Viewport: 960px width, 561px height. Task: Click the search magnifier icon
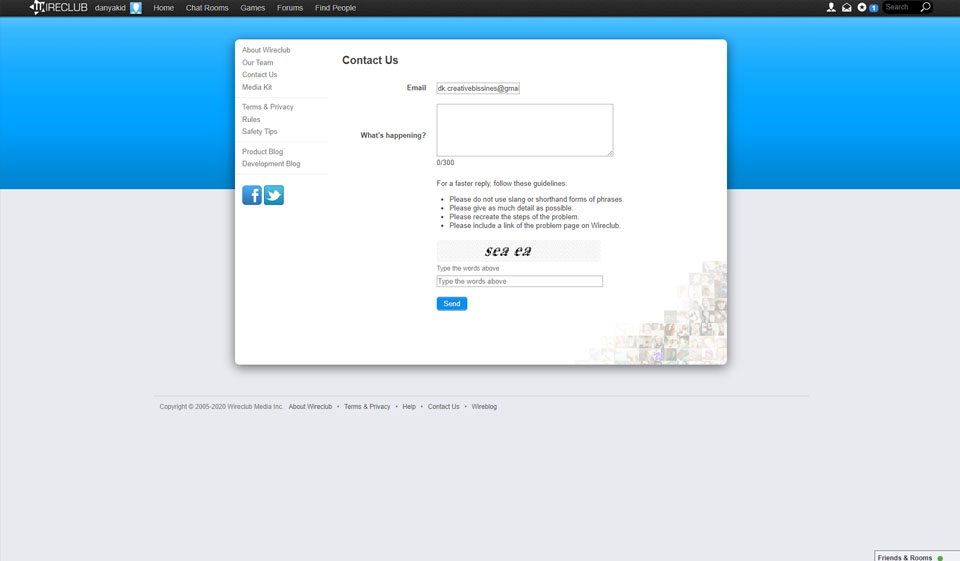tap(925, 8)
